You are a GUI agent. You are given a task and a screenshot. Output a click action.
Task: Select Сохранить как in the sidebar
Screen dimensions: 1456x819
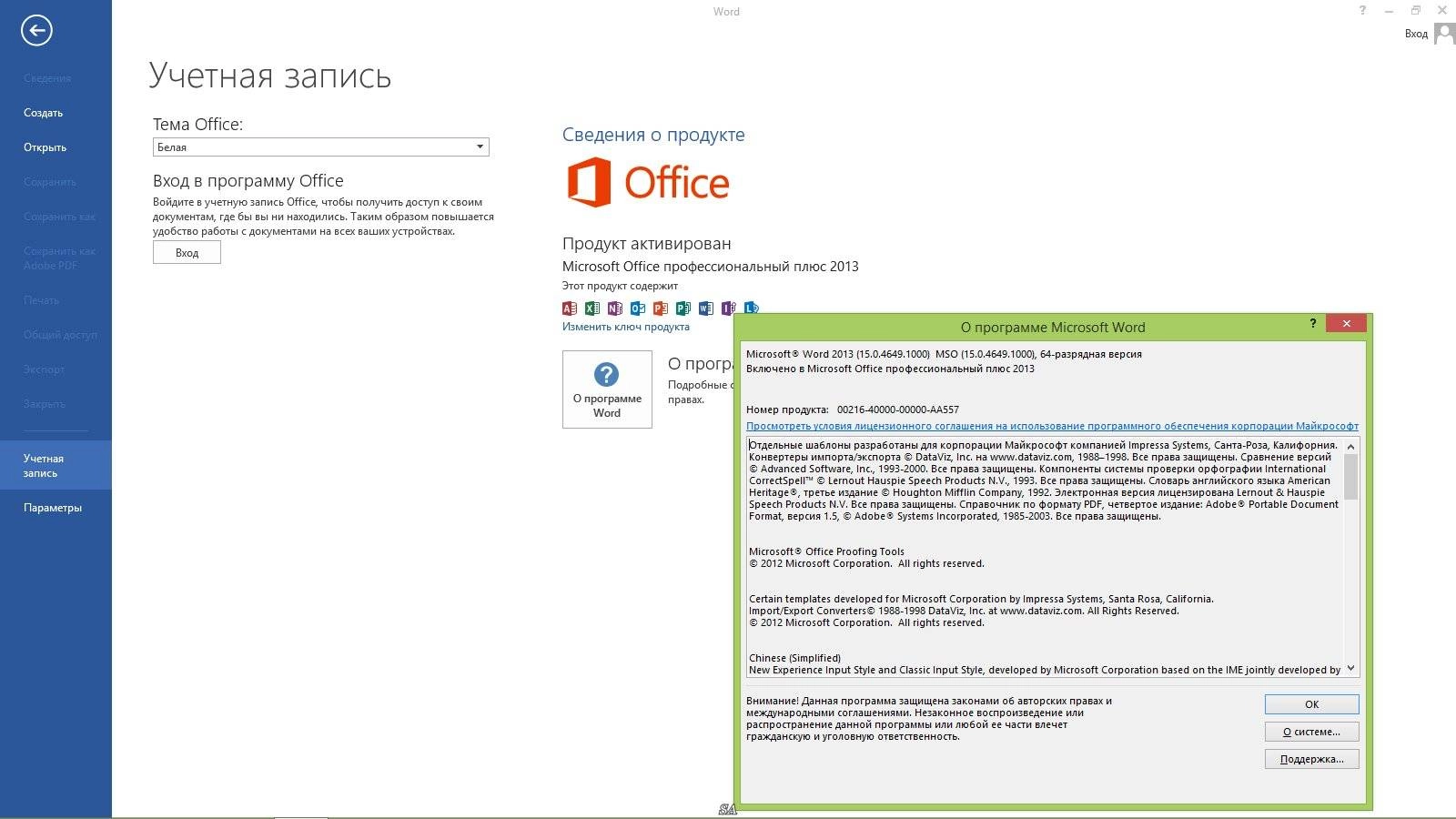(59, 217)
